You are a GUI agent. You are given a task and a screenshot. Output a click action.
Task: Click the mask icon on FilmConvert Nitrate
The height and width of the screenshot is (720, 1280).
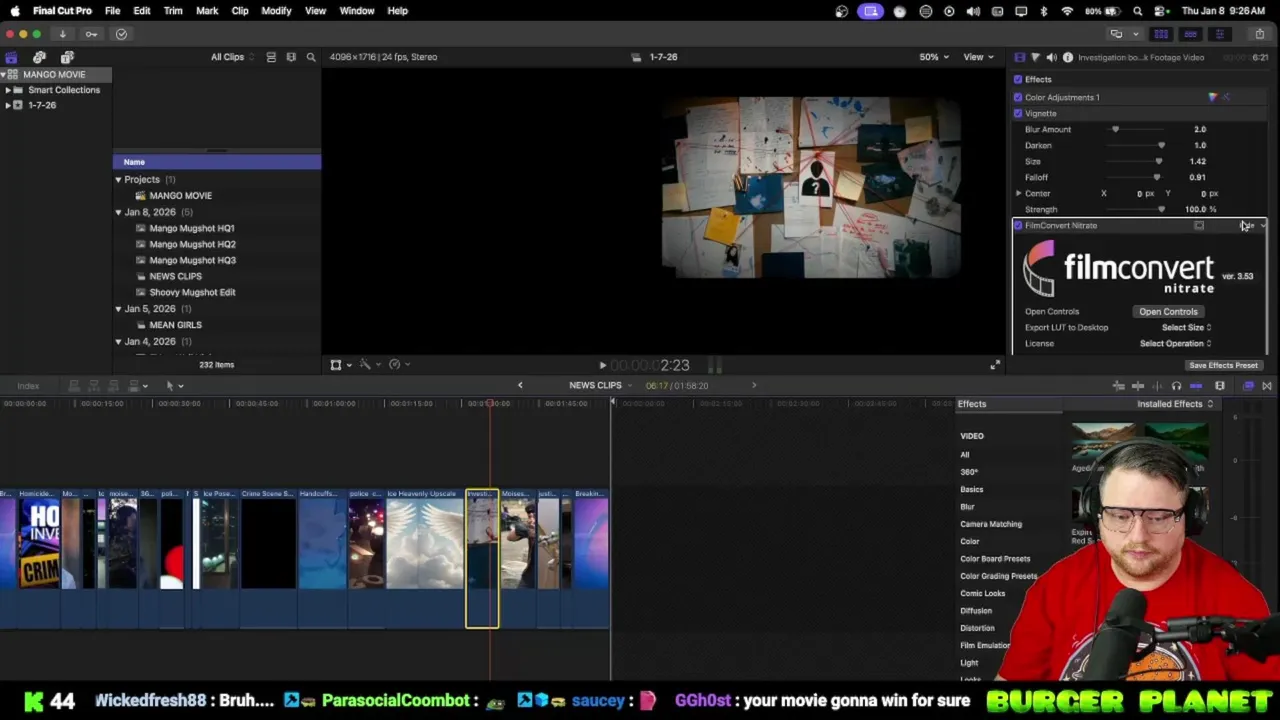coord(1199,225)
